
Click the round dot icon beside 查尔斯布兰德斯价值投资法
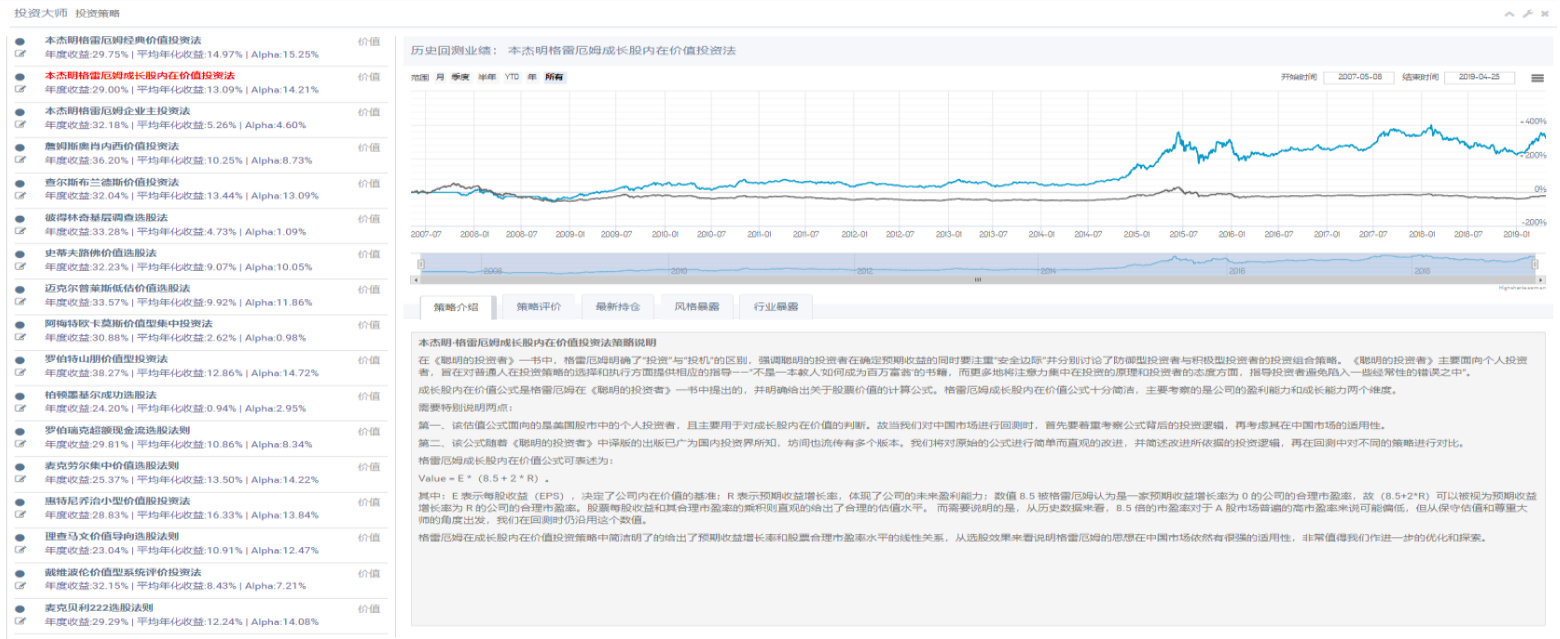point(20,183)
